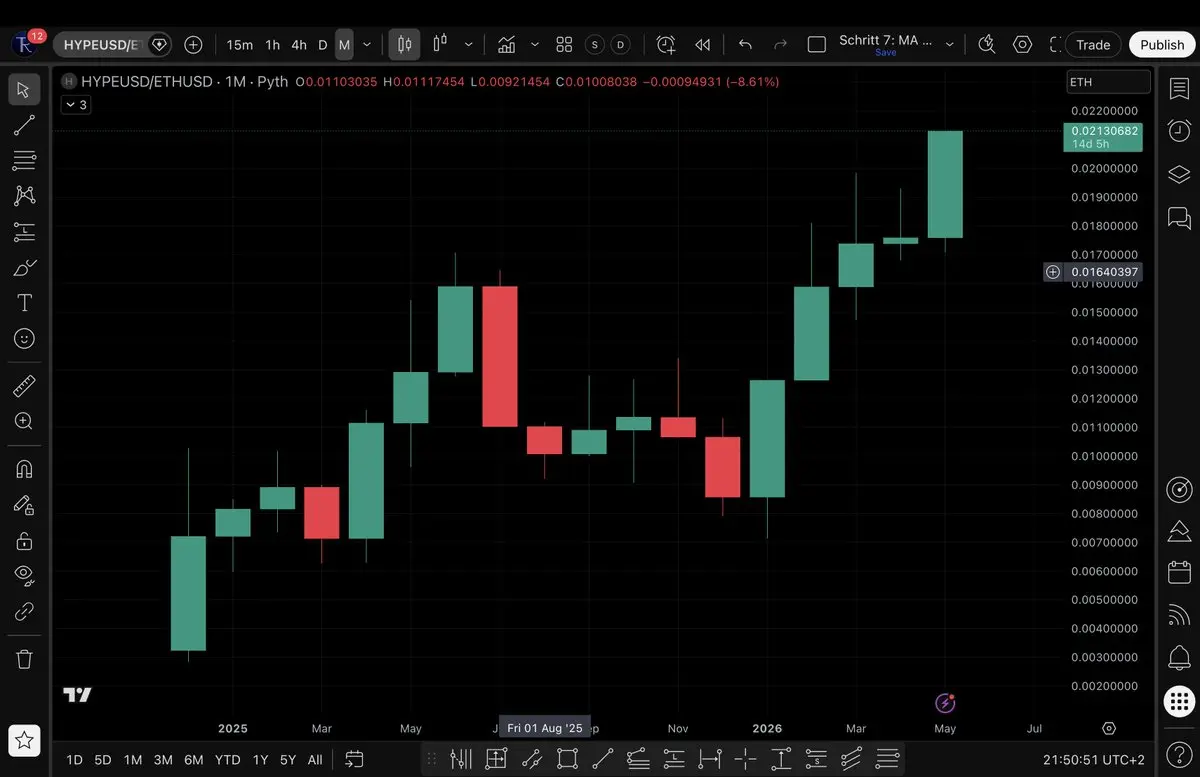The width and height of the screenshot is (1200, 777).
Task: Open the Indicators icon in top toolbar
Action: point(507,44)
